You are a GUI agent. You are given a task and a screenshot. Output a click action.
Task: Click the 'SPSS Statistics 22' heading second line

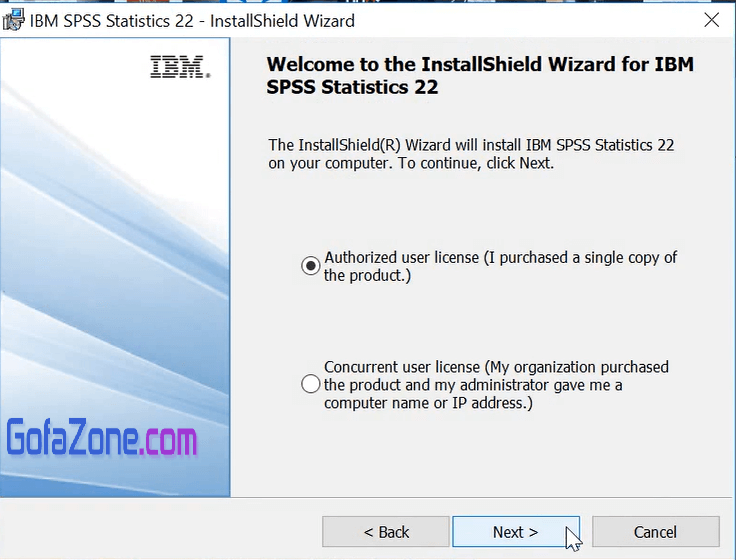(352, 88)
